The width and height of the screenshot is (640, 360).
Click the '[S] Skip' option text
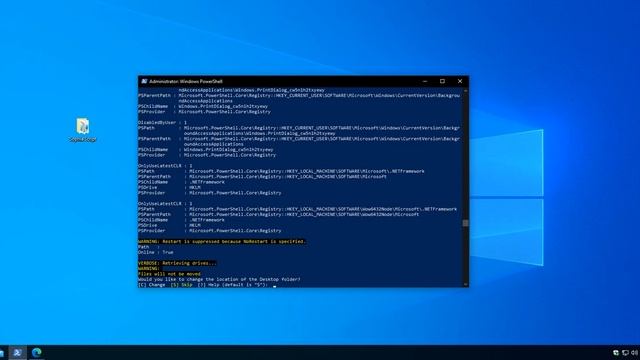tap(181, 284)
